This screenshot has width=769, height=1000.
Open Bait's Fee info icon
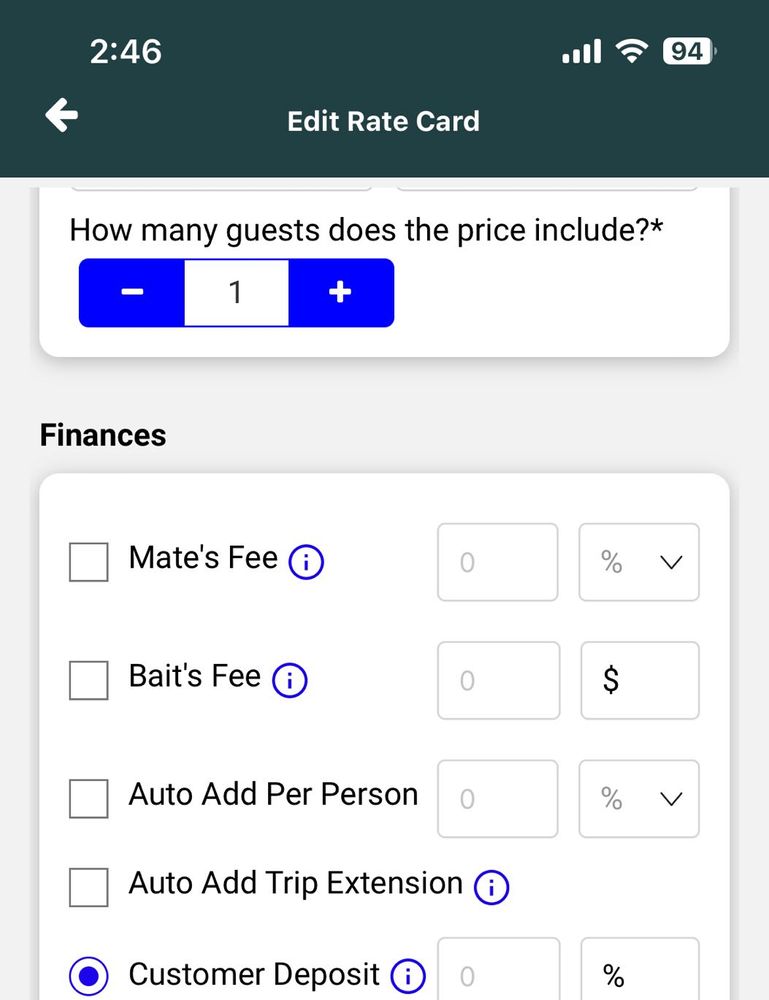(x=289, y=681)
